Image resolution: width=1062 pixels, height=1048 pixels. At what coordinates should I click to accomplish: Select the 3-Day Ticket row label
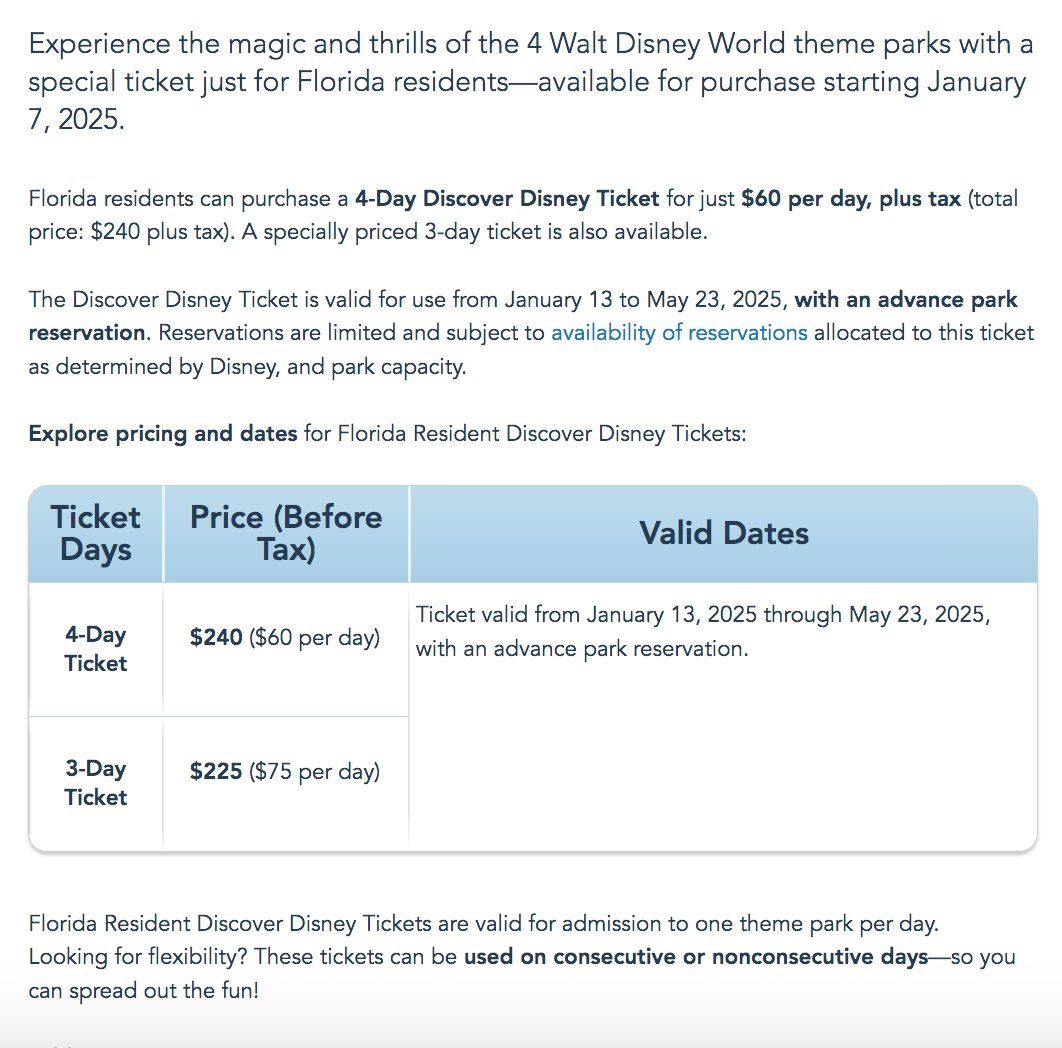[95, 782]
